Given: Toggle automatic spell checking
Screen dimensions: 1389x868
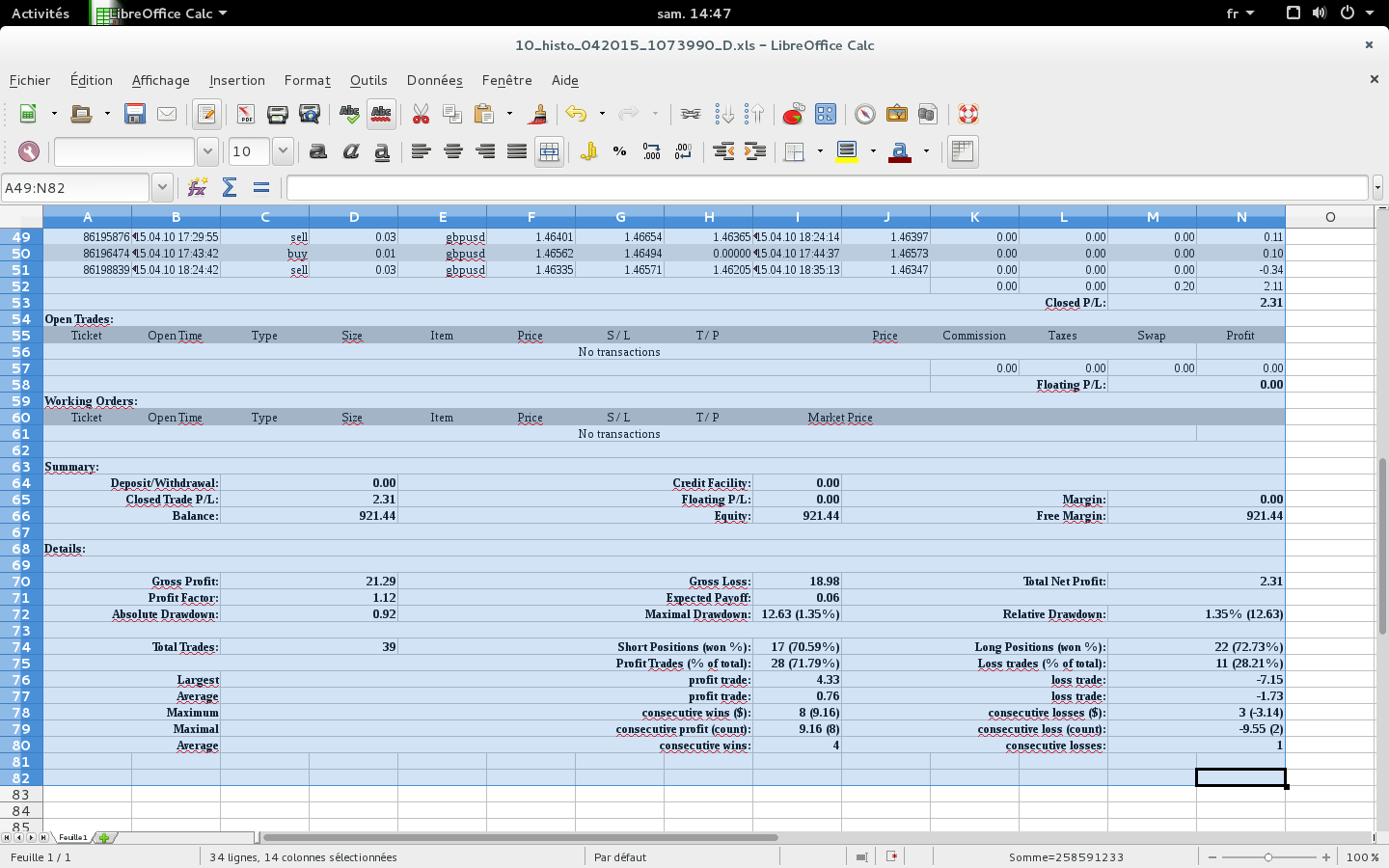Looking at the screenshot, I should pyautogui.click(x=381, y=115).
